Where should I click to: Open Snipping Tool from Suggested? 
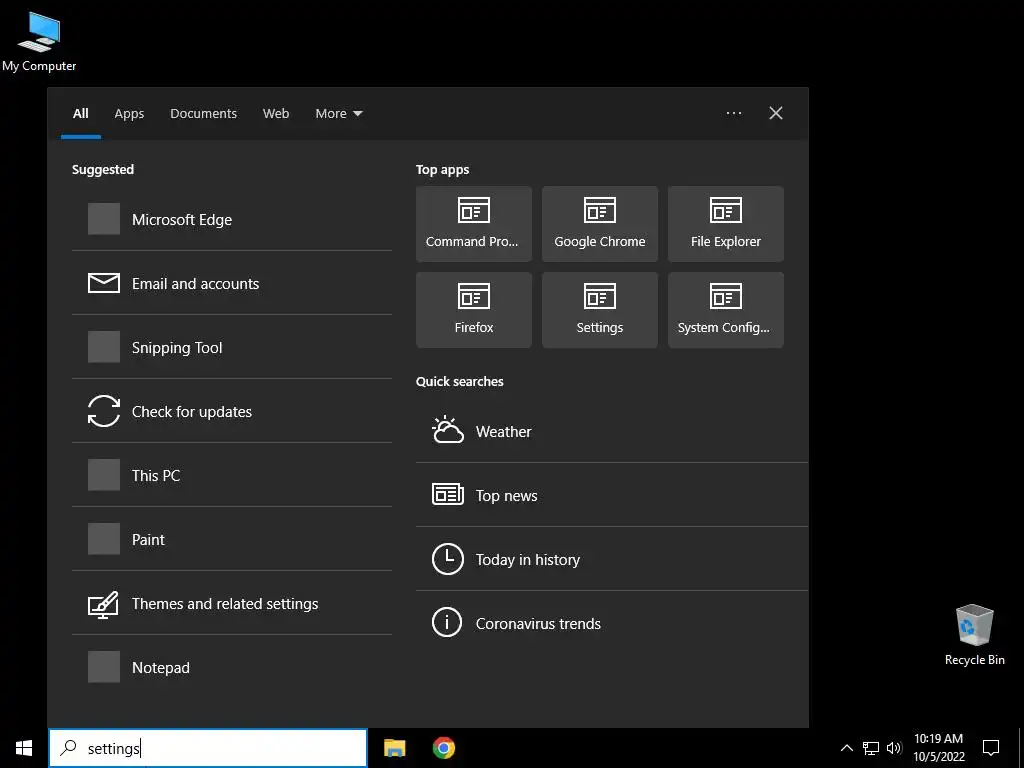[232, 347]
